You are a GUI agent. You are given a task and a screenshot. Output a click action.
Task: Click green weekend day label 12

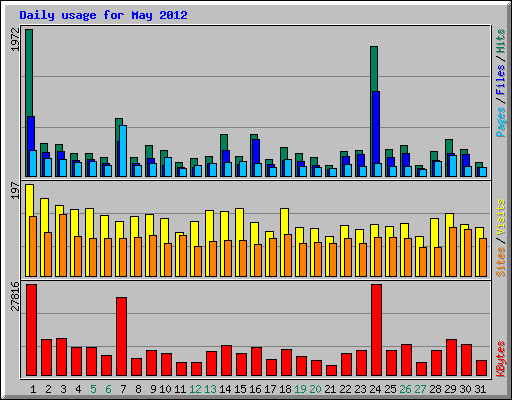pos(195,389)
